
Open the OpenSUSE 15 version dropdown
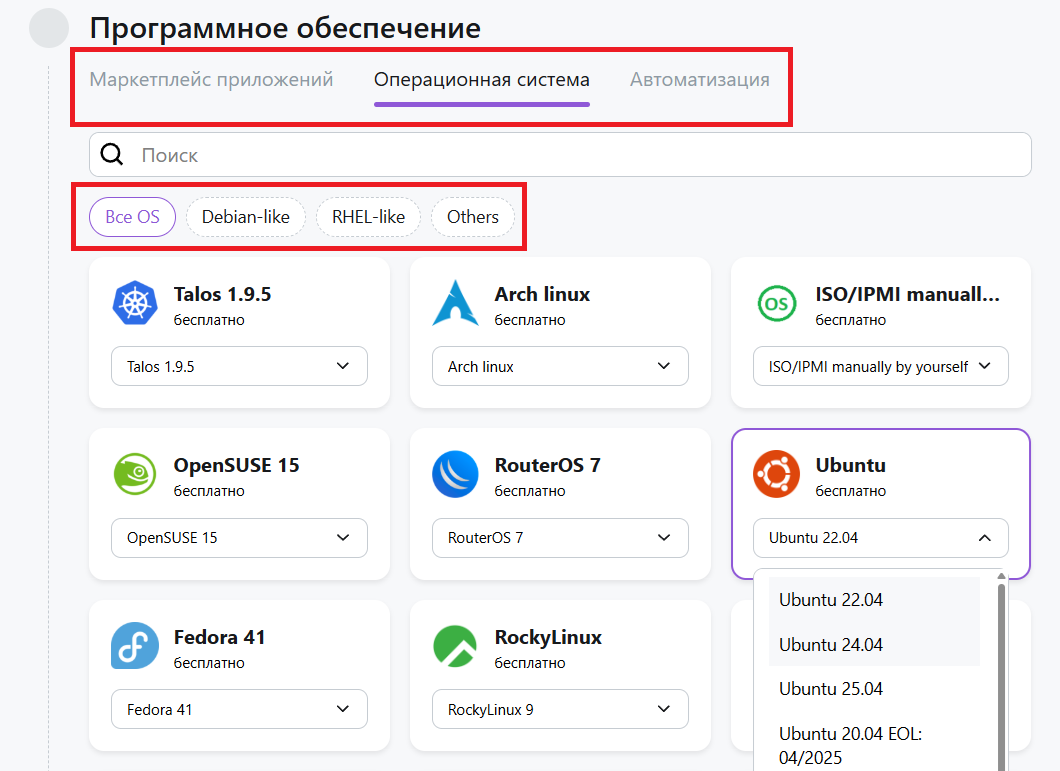pyautogui.click(x=239, y=538)
